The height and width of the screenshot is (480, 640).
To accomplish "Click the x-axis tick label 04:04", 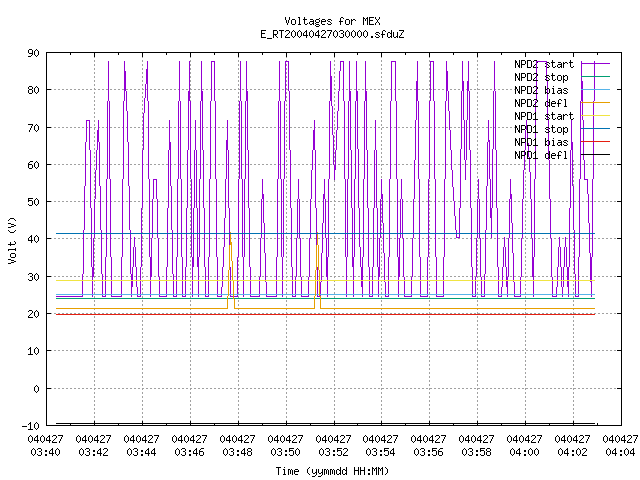I will pyautogui.click(x=620, y=452).
